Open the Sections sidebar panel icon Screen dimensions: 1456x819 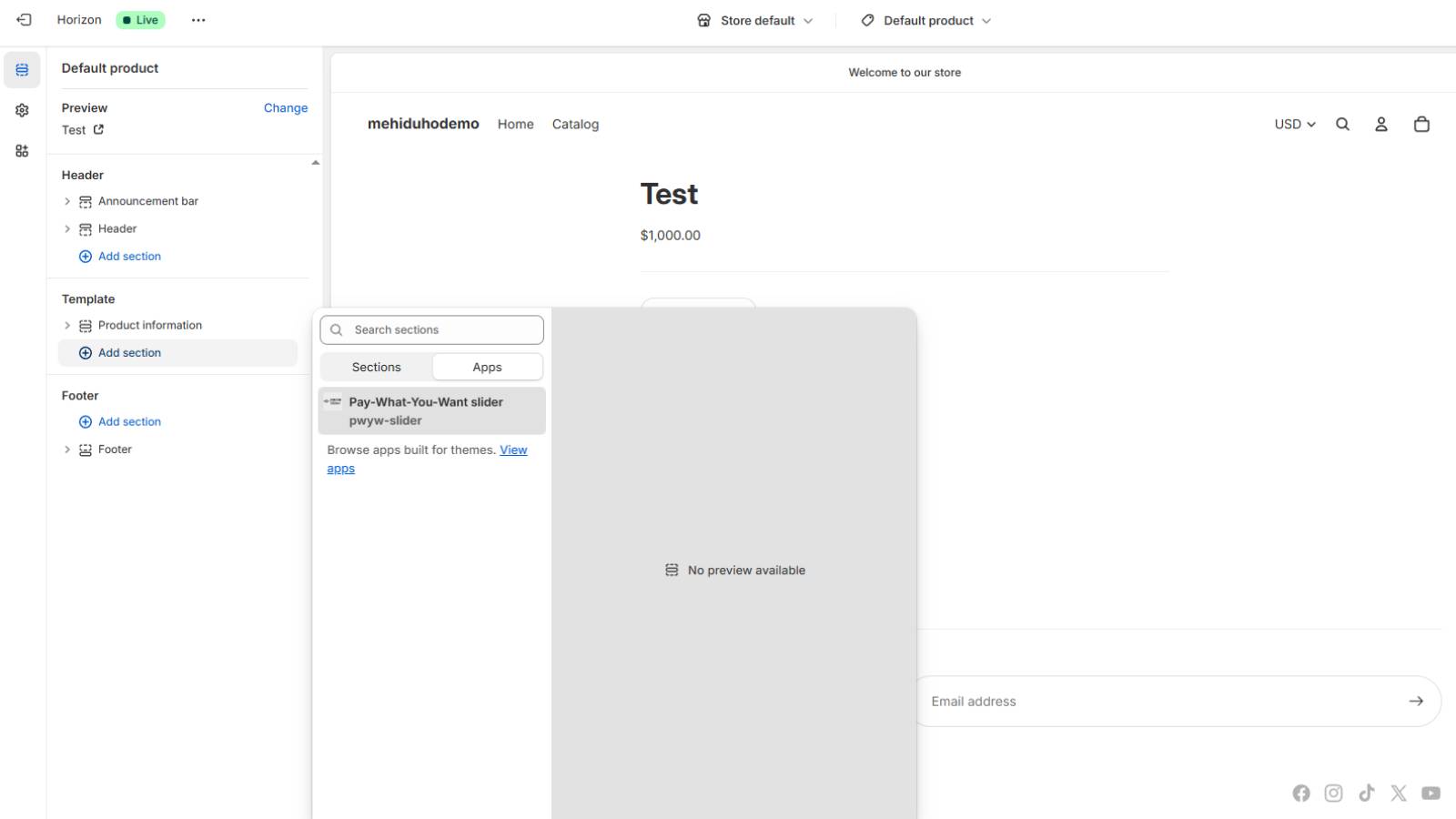point(22,70)
